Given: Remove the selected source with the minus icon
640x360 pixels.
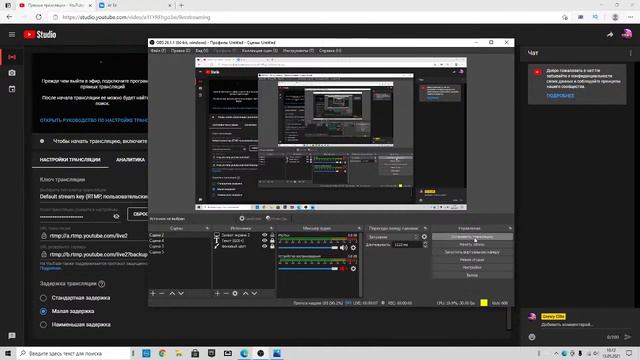Looking at the screenshot, I should click(x=226, y=293).
